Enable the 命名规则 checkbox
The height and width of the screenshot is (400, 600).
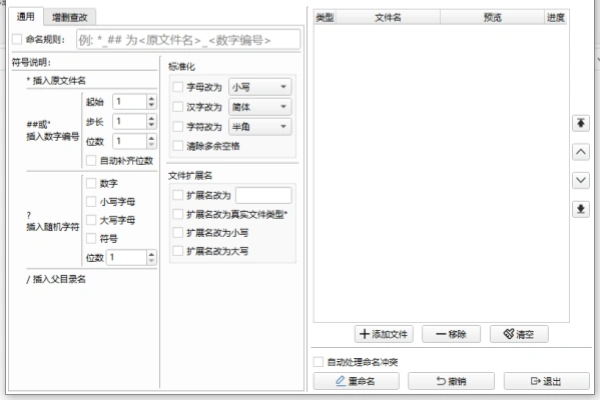coord(17,39)
